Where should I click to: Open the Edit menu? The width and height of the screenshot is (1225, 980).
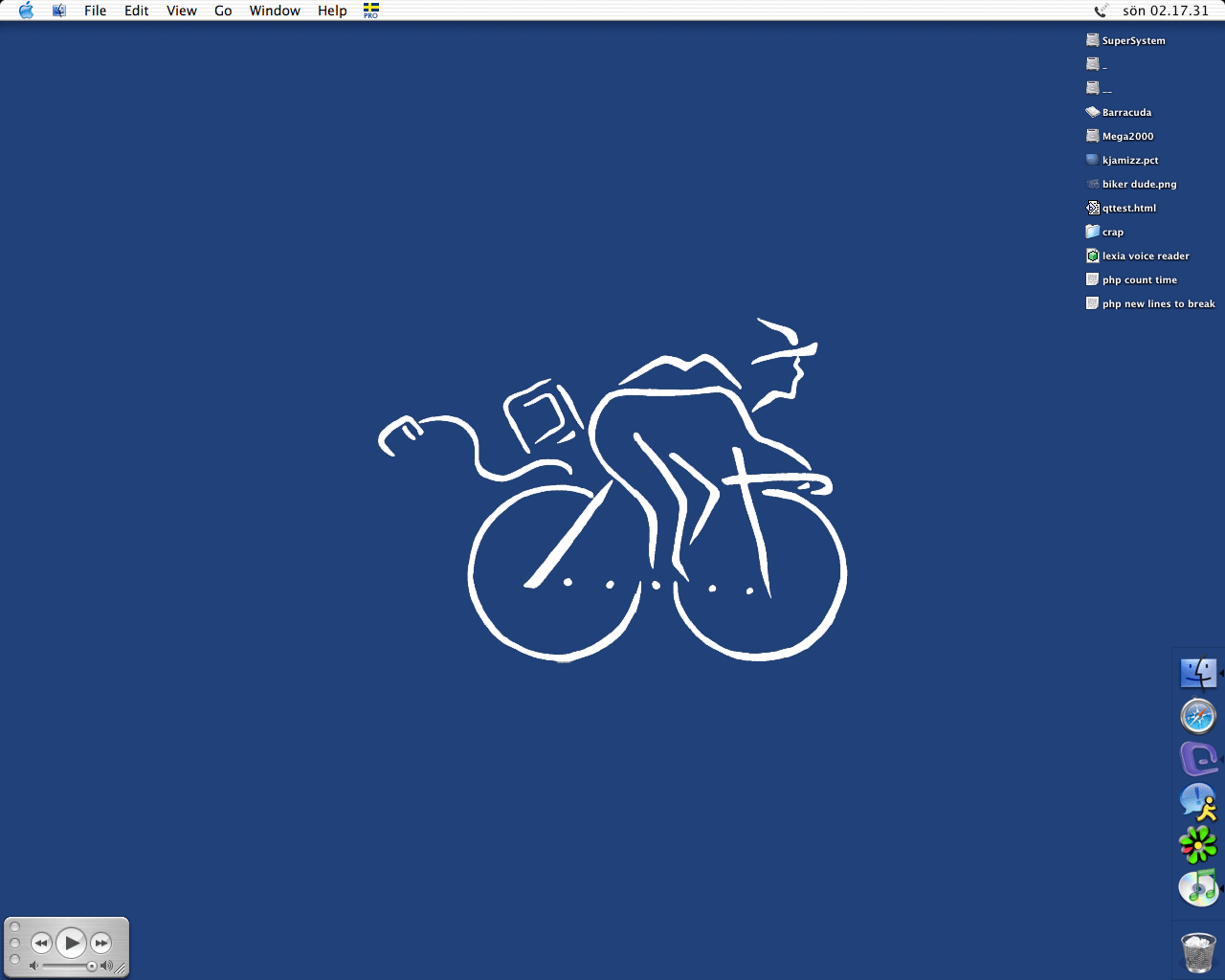pyautogui.click(x=137, y=11)
